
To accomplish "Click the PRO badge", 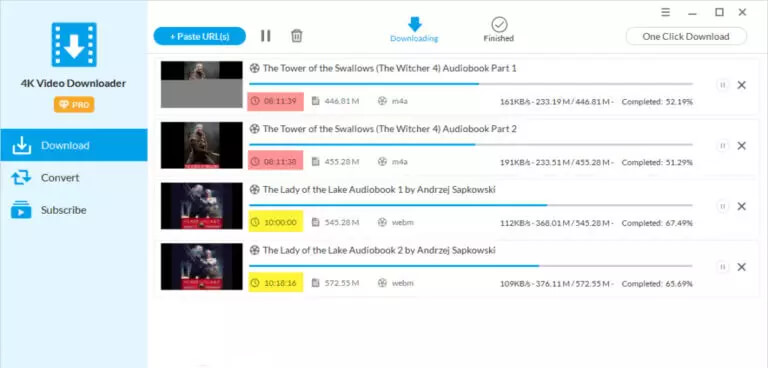I will tap(74, 104).
